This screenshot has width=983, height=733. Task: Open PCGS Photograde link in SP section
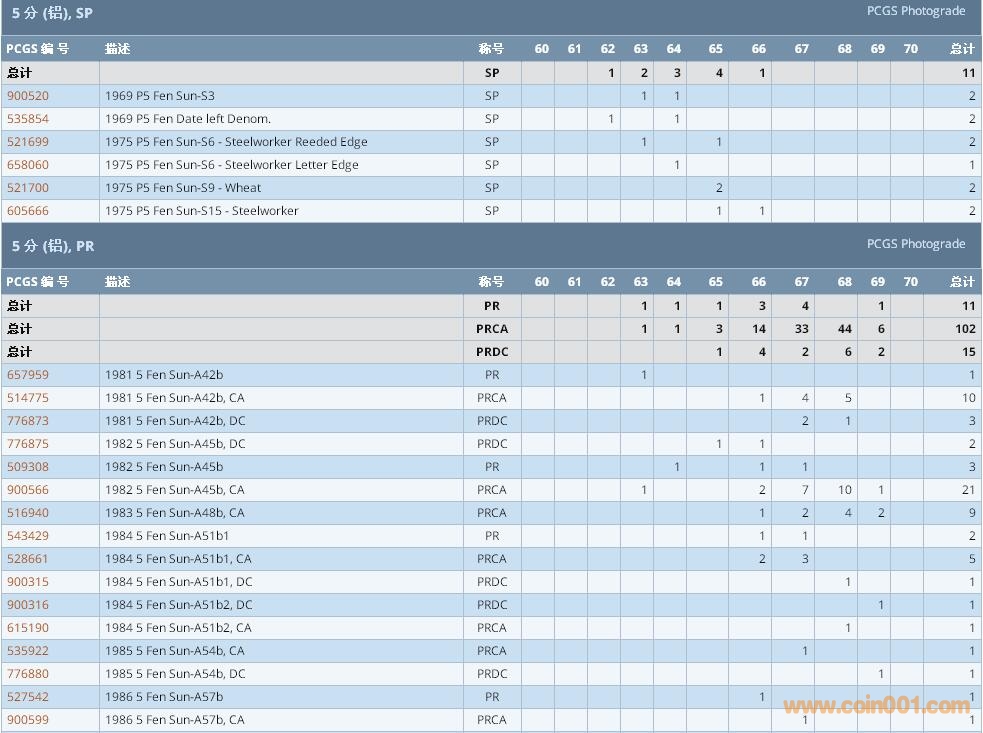pyautogui.click(x=915, y=11)
